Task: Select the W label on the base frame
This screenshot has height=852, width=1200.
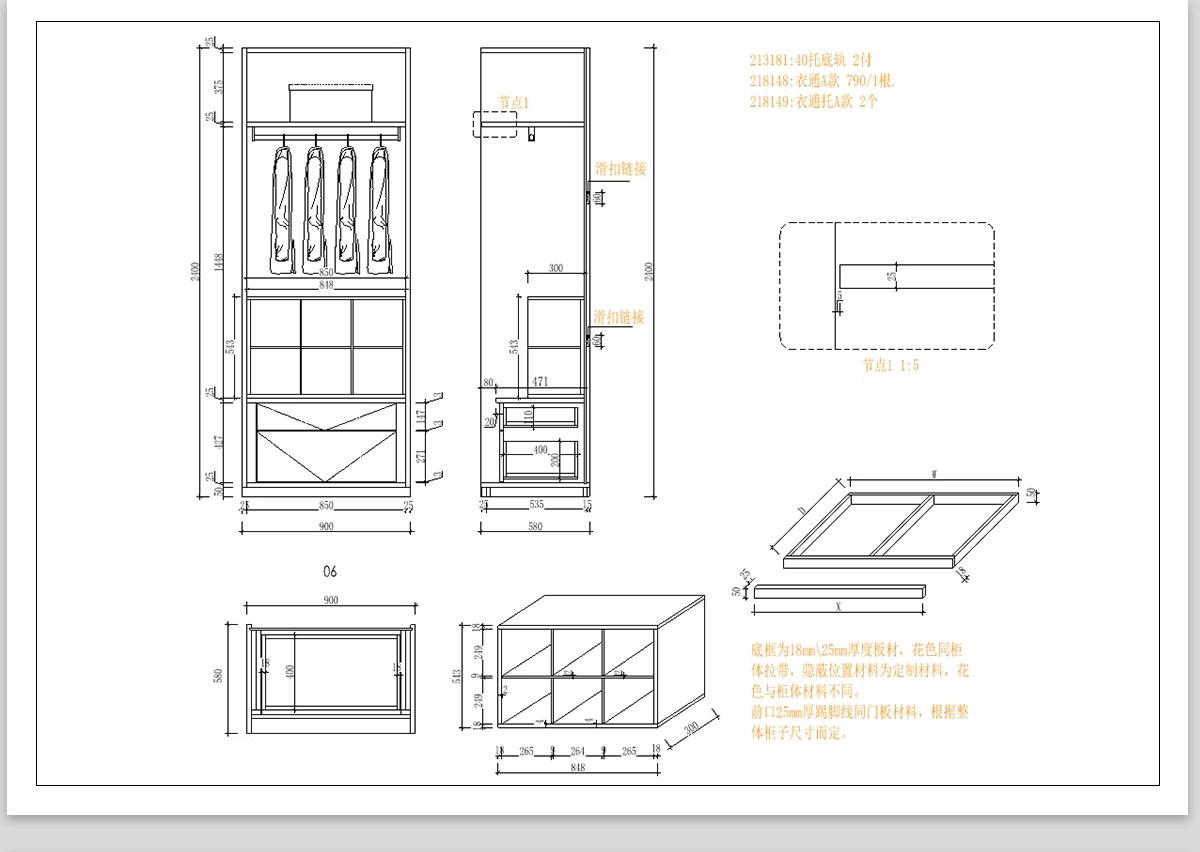Action: coord(932,473)
